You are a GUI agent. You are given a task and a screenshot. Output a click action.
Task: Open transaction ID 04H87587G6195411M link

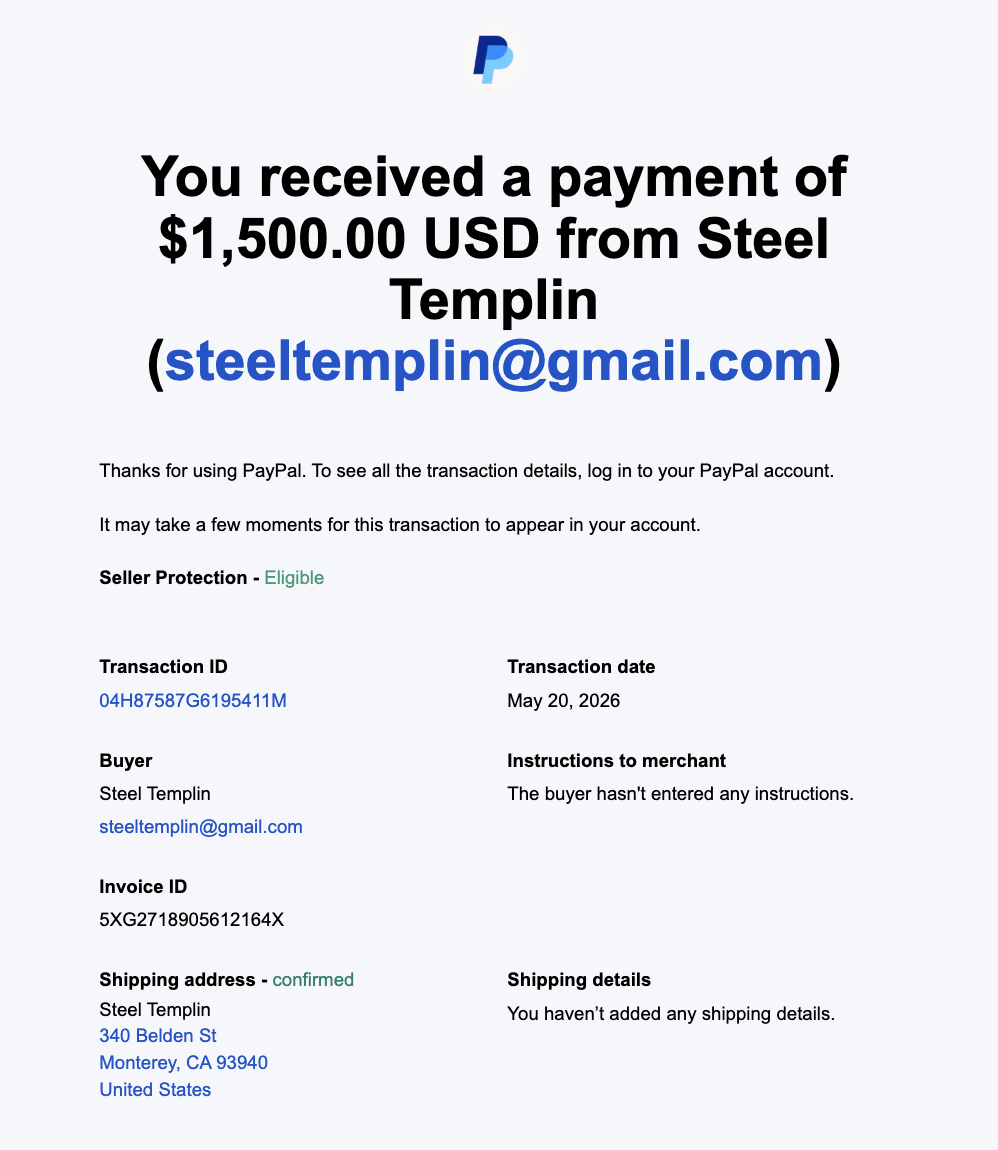(193, 700)
